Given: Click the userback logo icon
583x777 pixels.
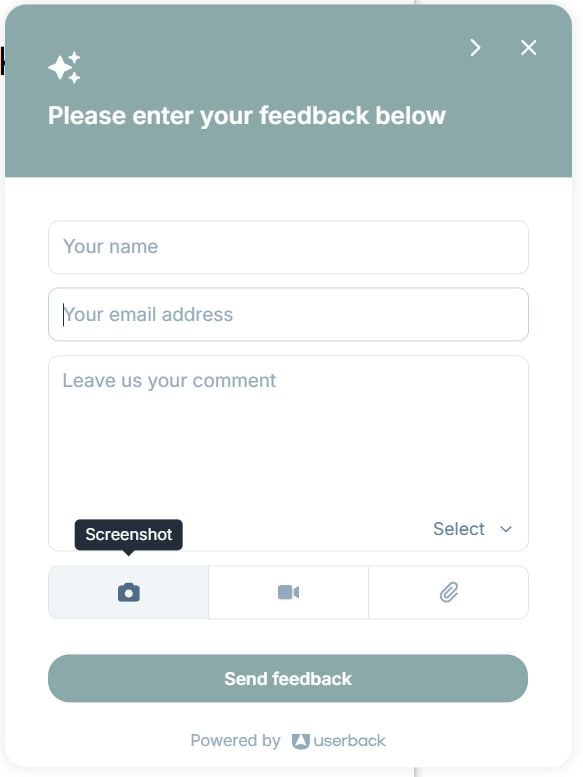Looking at the screenshot, I should click(x=301, y=741).
